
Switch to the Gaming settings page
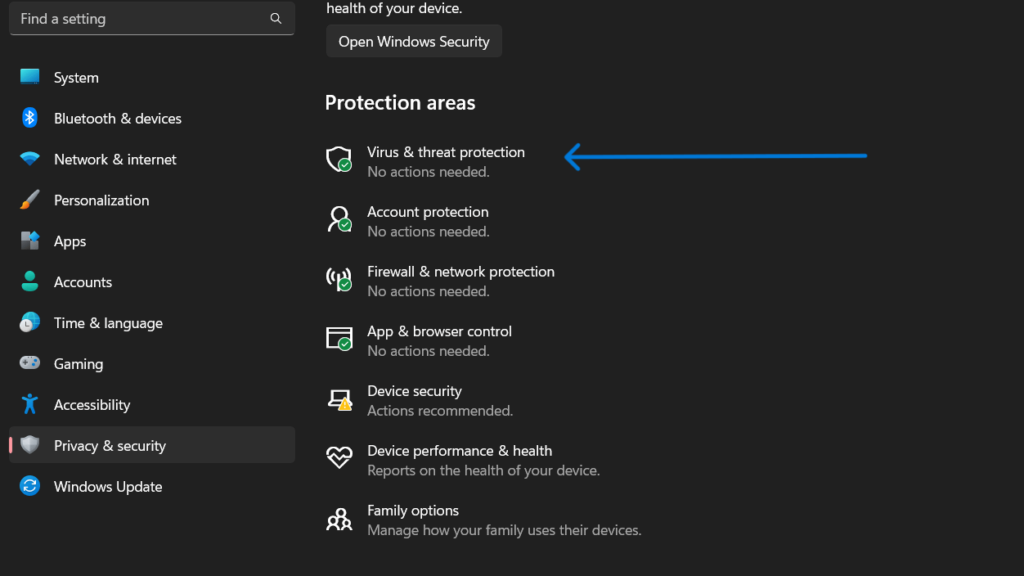tap(78, 364)
